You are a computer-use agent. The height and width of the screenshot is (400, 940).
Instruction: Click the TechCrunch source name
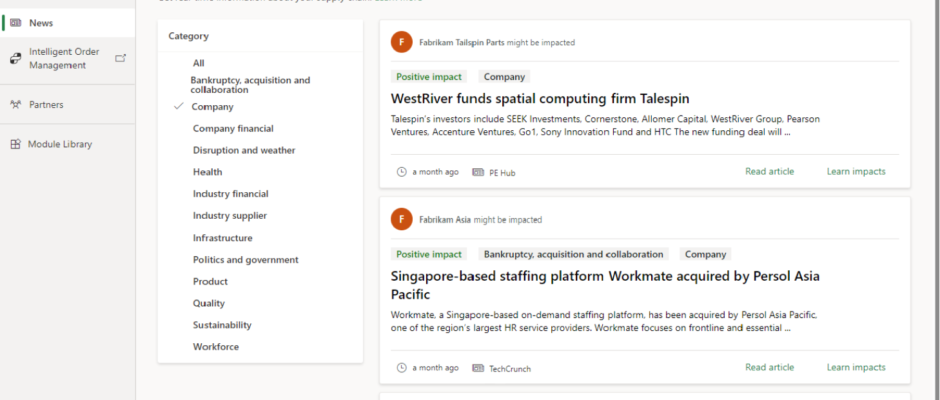point(510,369)
